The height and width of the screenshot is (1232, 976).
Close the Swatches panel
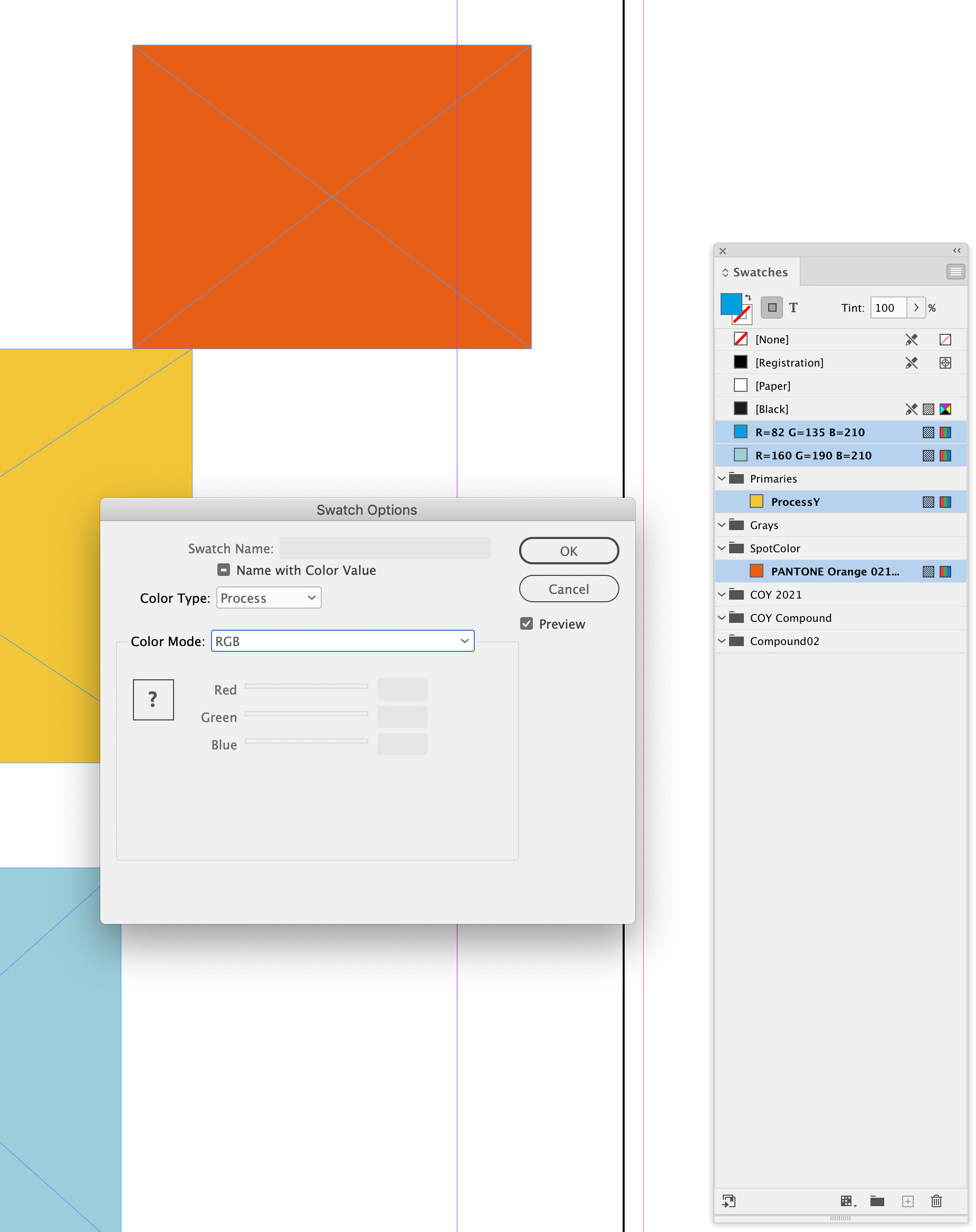[723, 251]
